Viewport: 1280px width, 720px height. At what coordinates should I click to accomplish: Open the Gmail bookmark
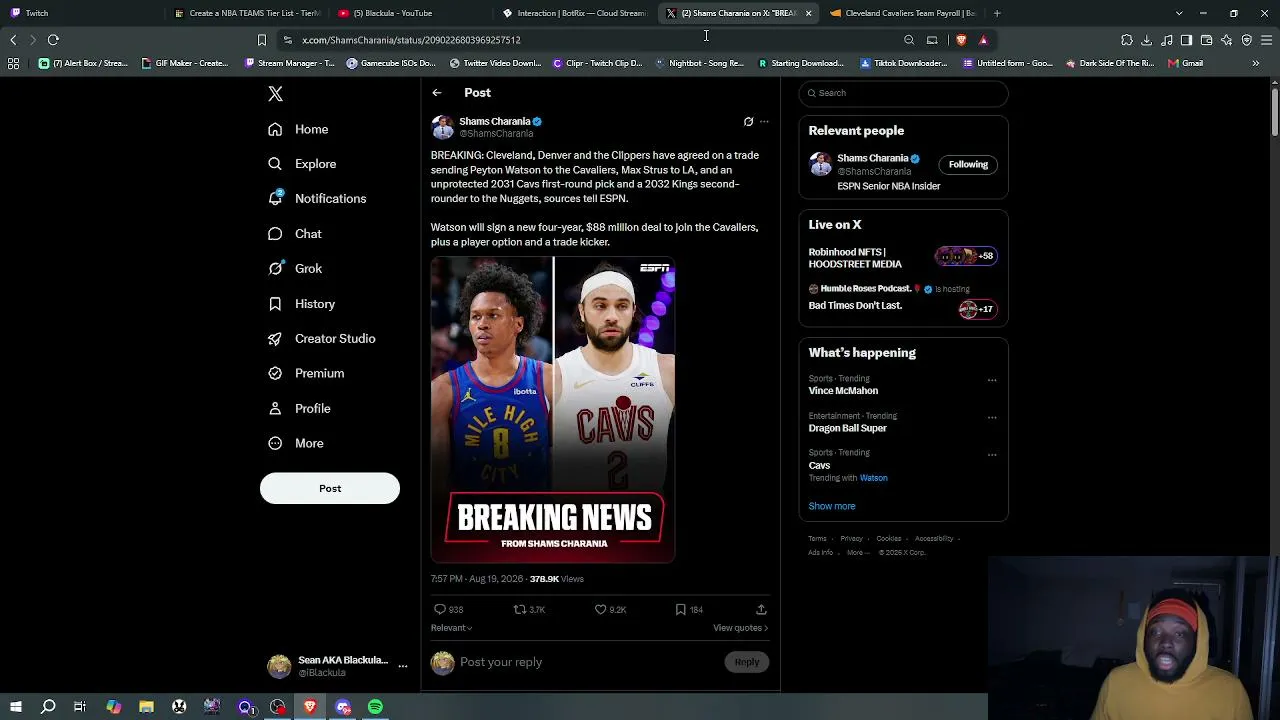click(x=1184, y=63)
